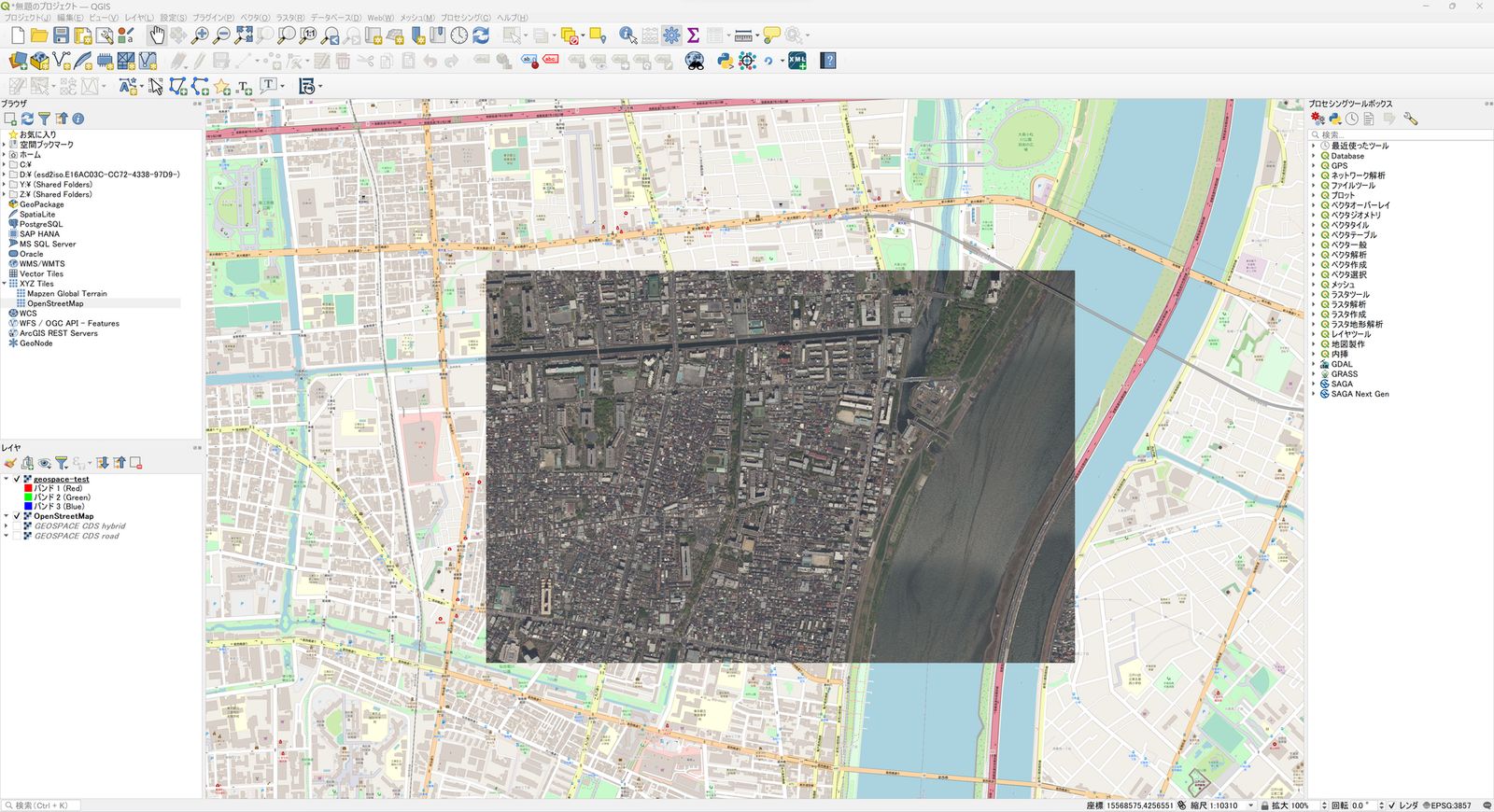
Task: Save the project with the floppy disk icon
Action: (x=61, y=35)
